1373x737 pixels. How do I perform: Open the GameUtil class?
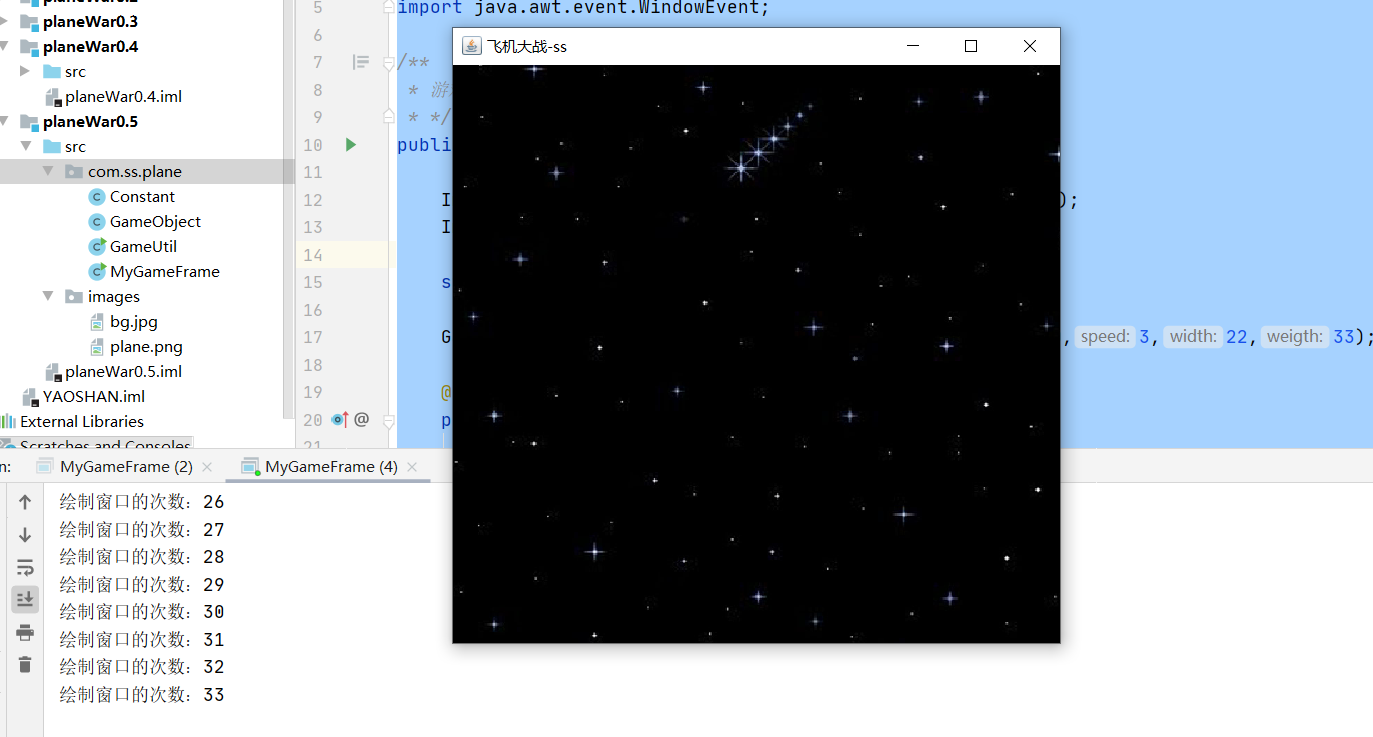tap(143, 247)
